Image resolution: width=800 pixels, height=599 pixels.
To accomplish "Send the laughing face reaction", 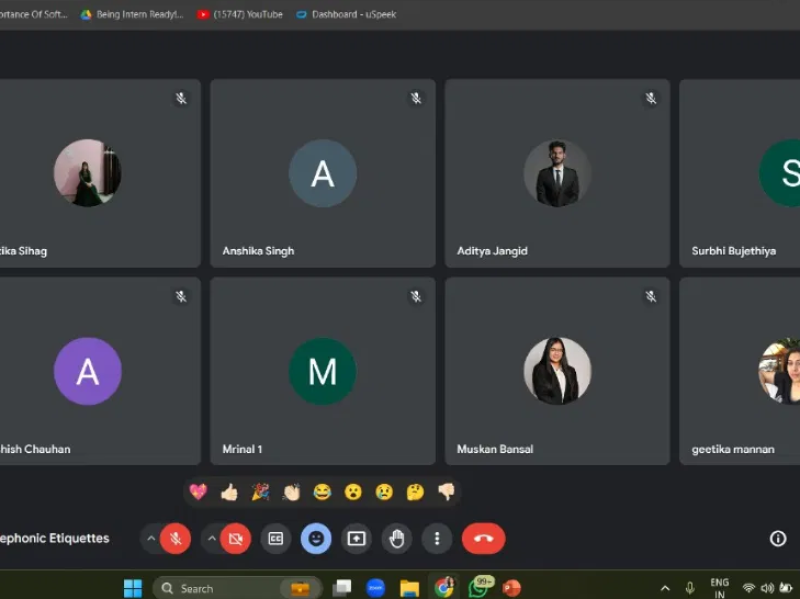I will click(322, 492).
